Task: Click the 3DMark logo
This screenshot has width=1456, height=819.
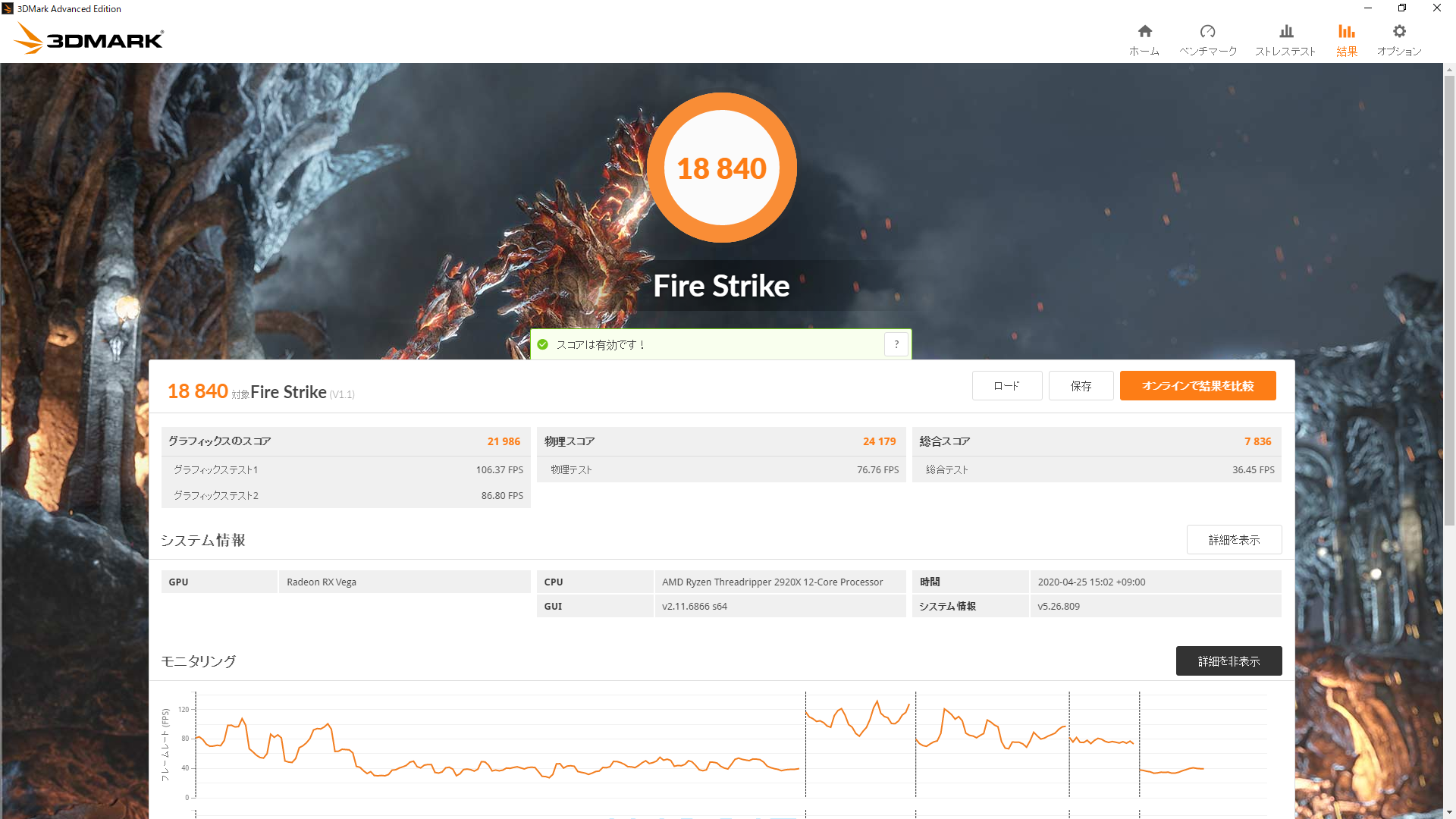Action: (x=89, y=39)
